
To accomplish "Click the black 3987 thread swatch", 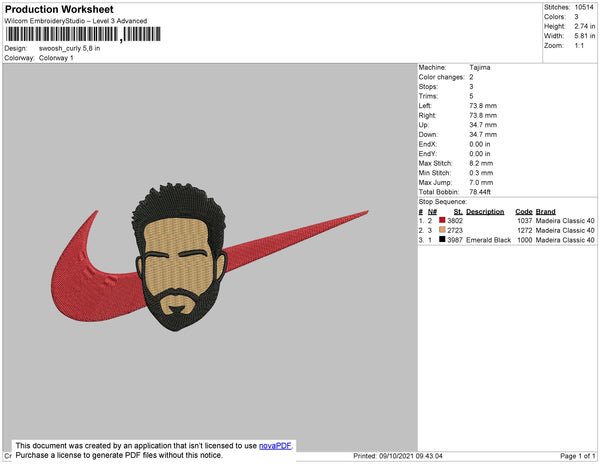I will click(x=442, y=239).
